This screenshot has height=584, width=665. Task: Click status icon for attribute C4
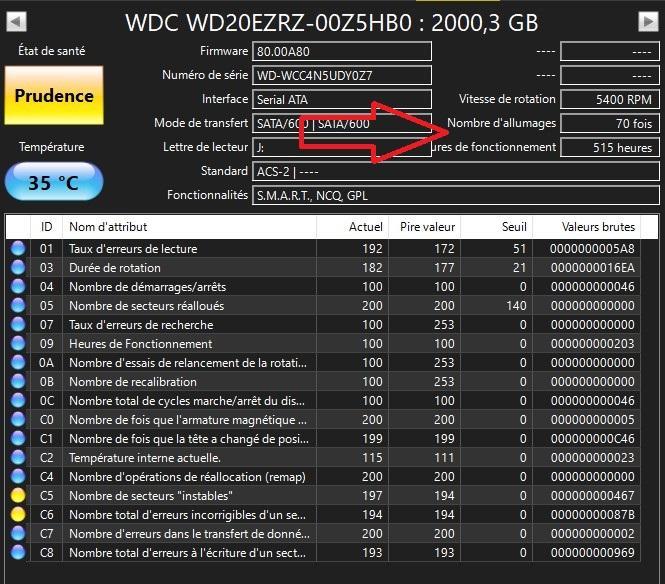[x=18, y=477]
